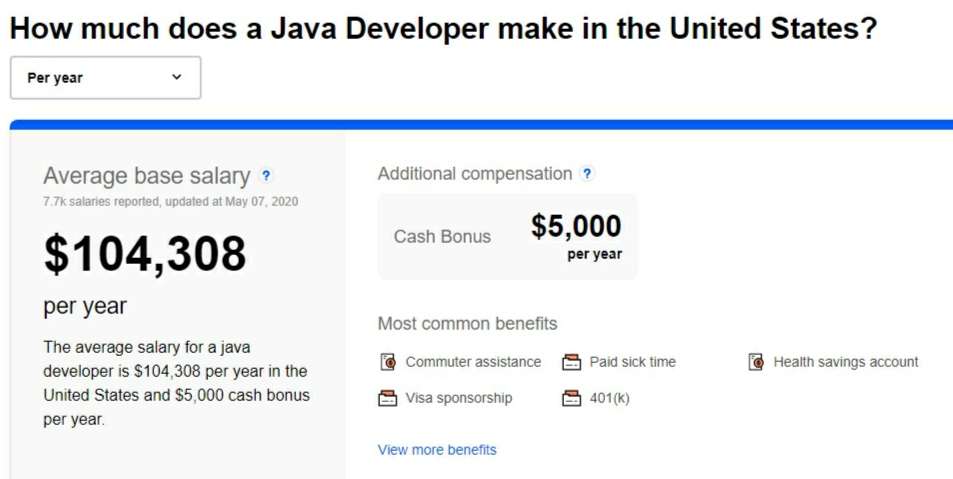The height and width of the screenshot is (479, 953).
Task: Click the Commuter assistance label
Action: click(473, 362)
